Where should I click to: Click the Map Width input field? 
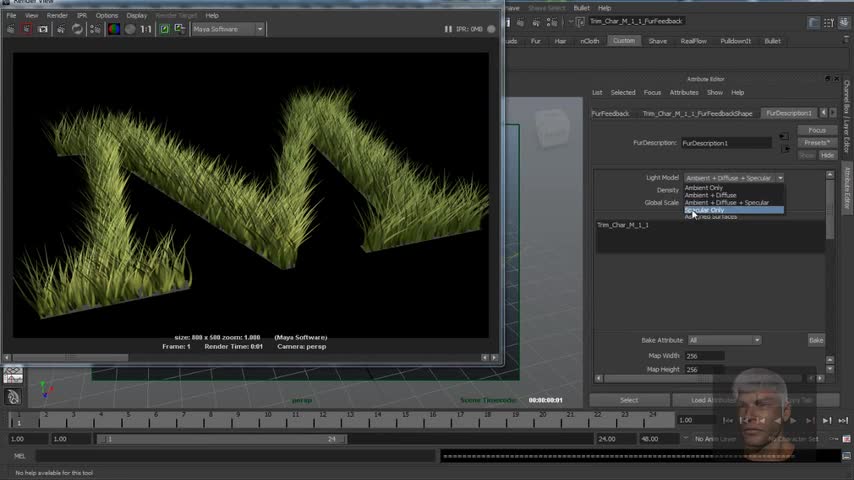click(705, 356)
